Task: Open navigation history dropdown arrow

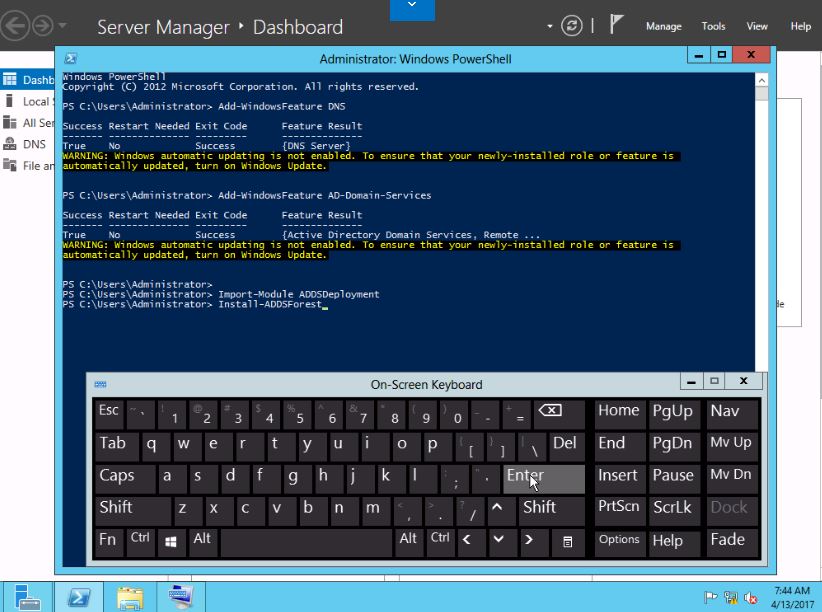Action: coord(62,25)
